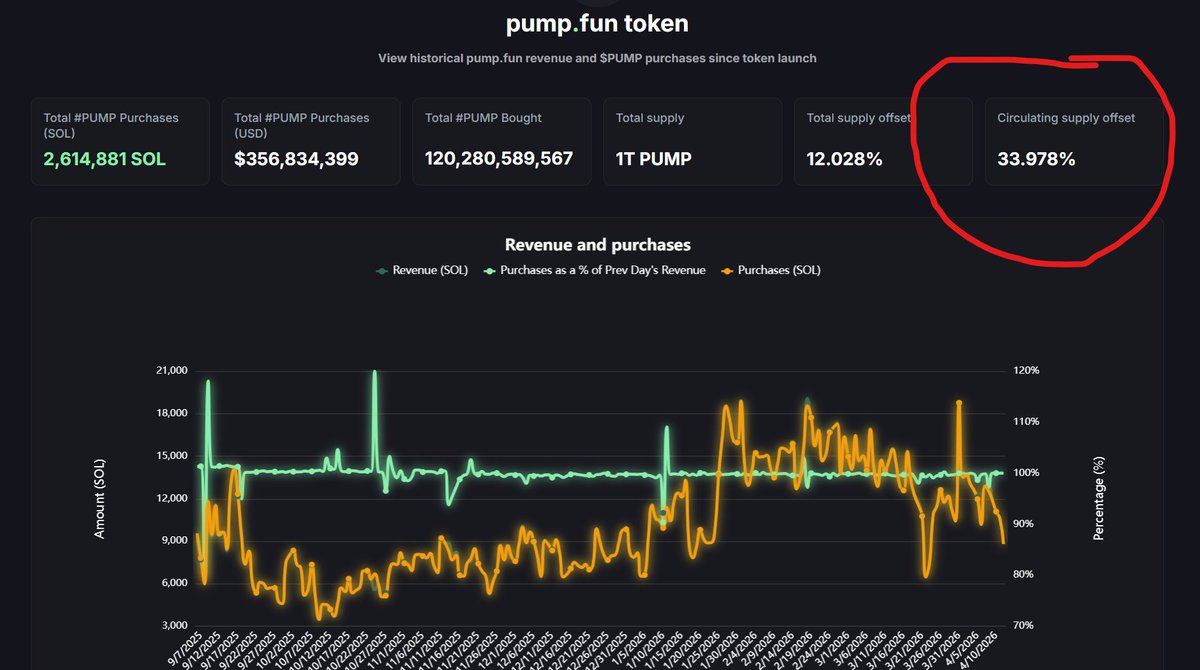Image resolution: width=1200 pixels, height=670 pixels.
Task: Open the Total #PUMP Purchases (USD) card label
Action: point(302,125)
